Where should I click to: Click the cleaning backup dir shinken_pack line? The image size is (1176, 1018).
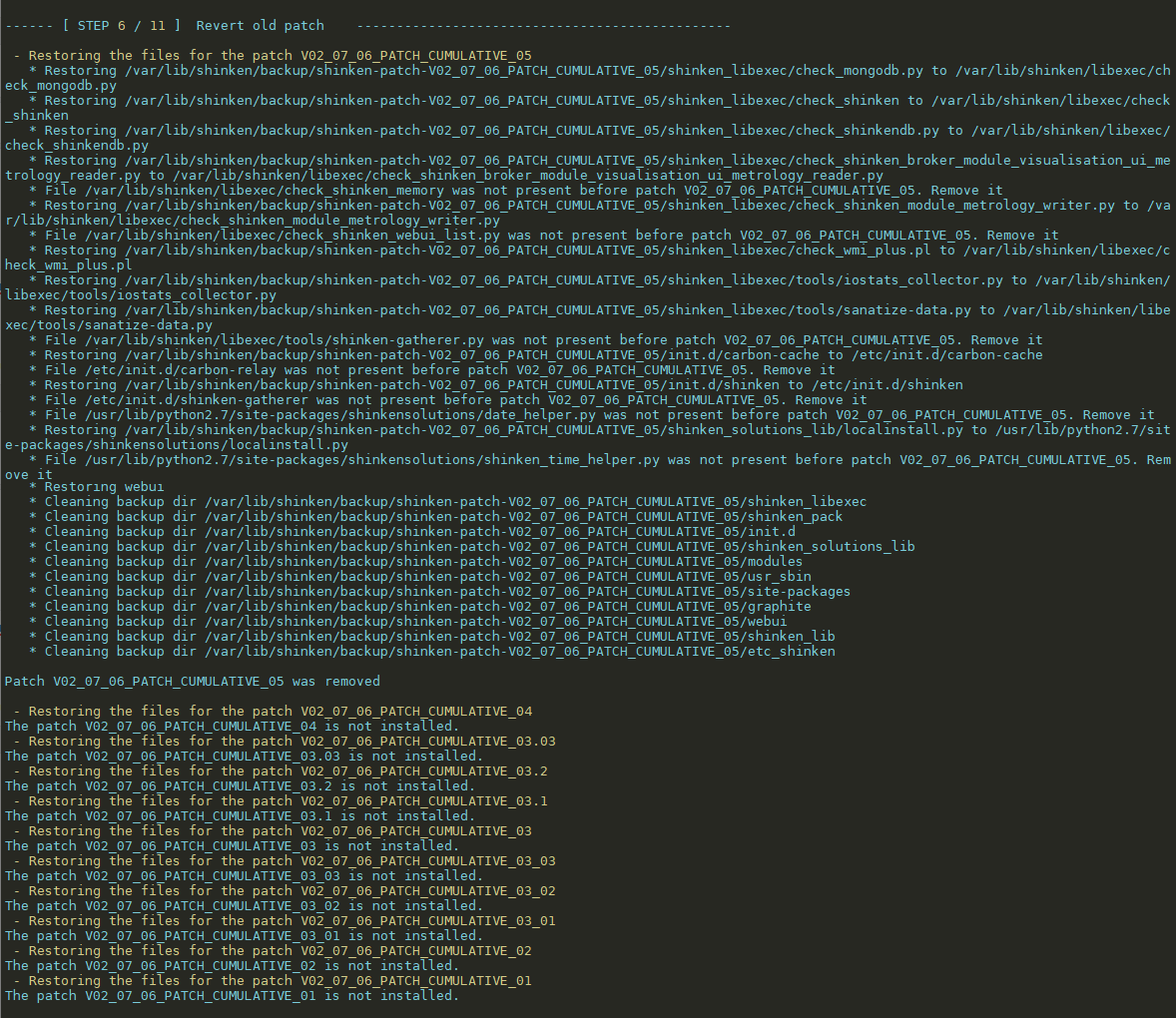coord(436,517)
